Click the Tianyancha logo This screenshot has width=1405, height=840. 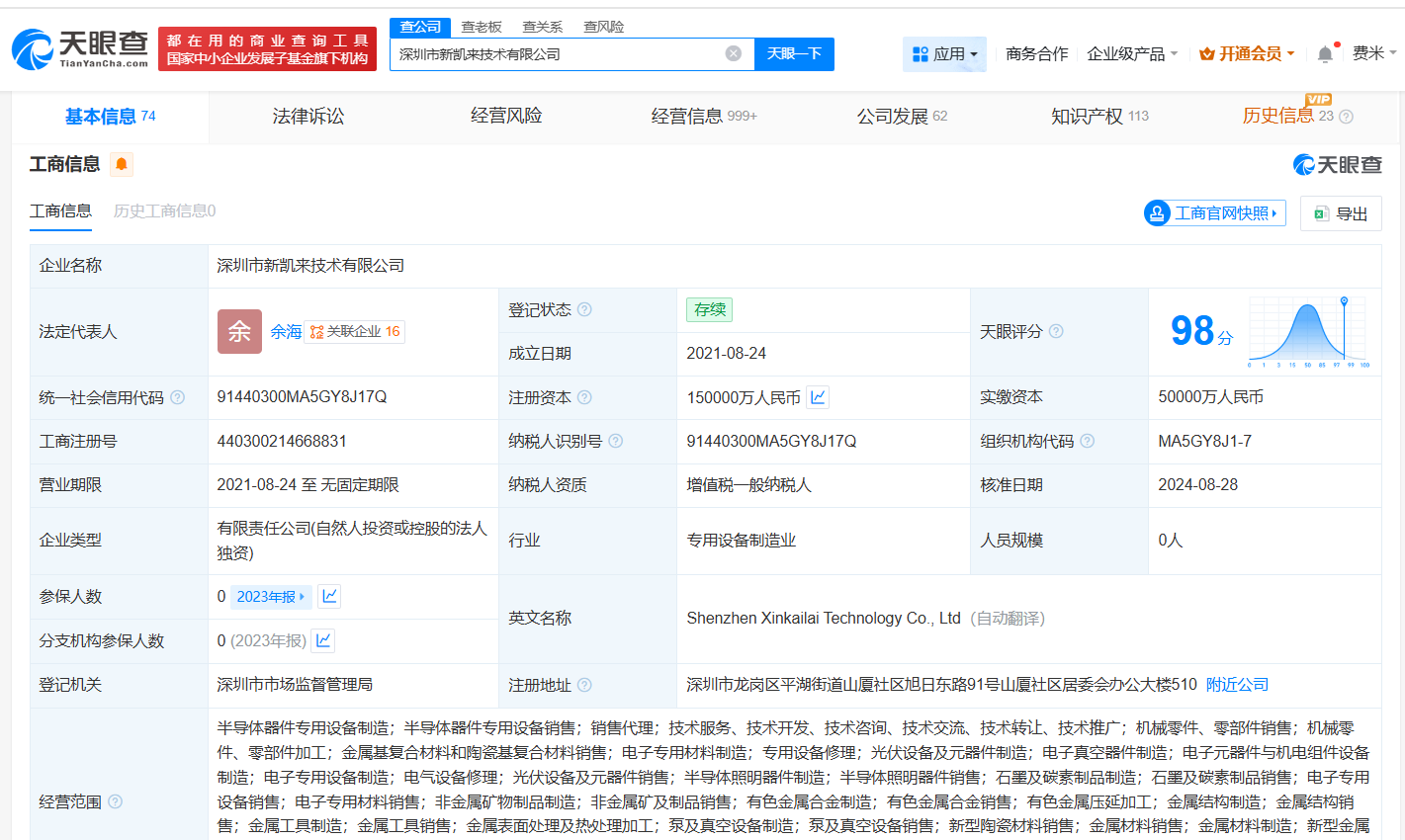coord(77,45)
